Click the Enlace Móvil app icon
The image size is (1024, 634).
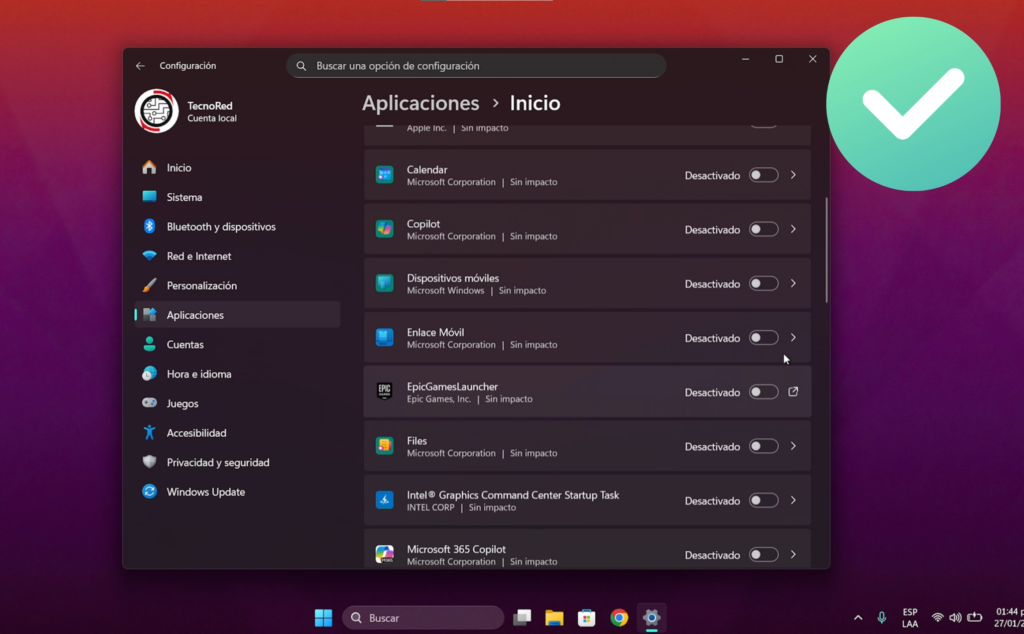pyautogui.click(x=384, y=338)
